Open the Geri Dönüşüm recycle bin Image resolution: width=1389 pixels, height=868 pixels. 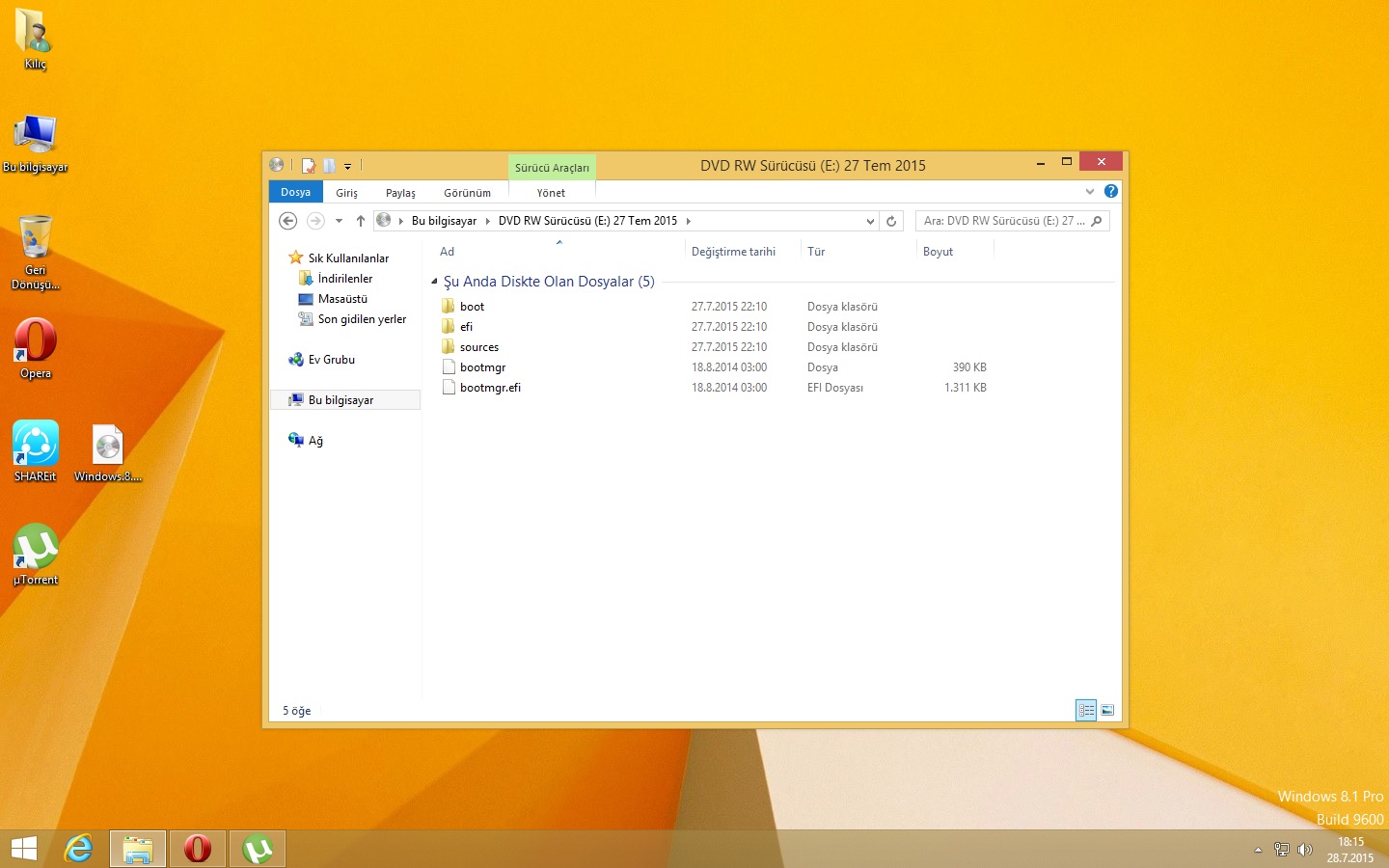pos(35,252)
